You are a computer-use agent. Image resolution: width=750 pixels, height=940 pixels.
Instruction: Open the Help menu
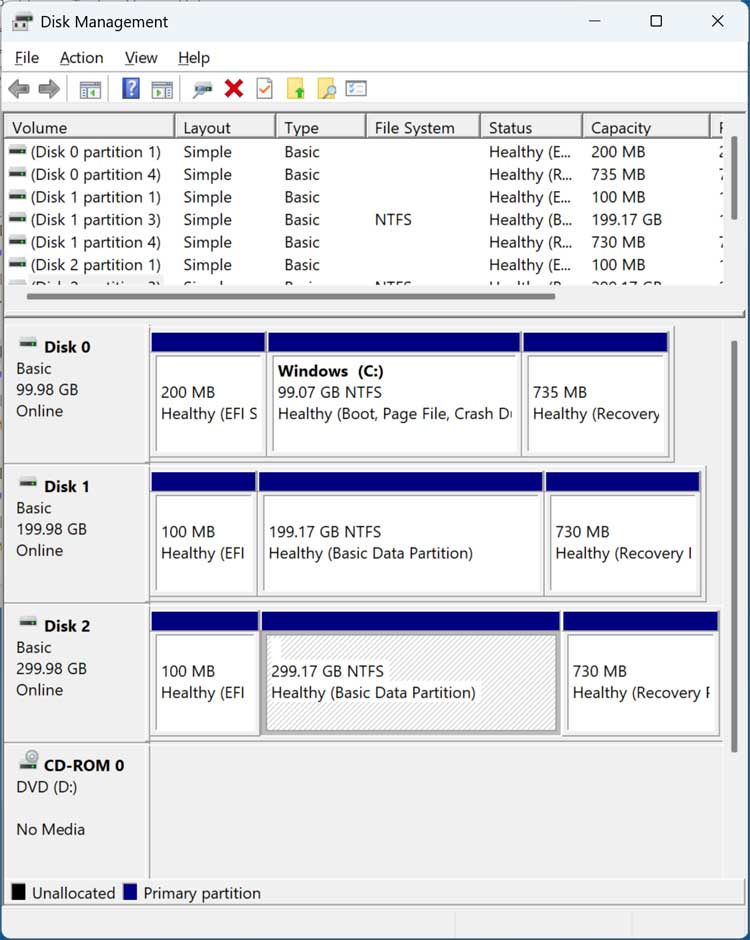[194, 58]
